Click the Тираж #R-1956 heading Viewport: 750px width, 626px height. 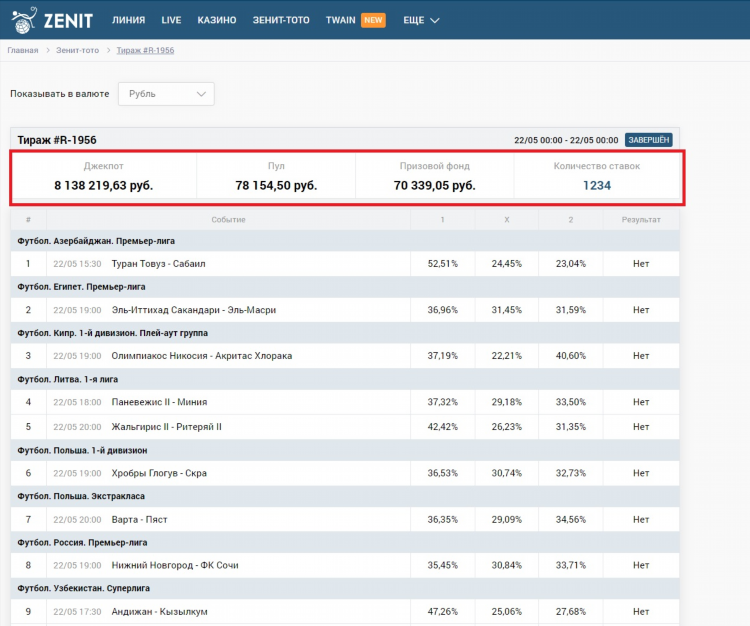point(57,140)
